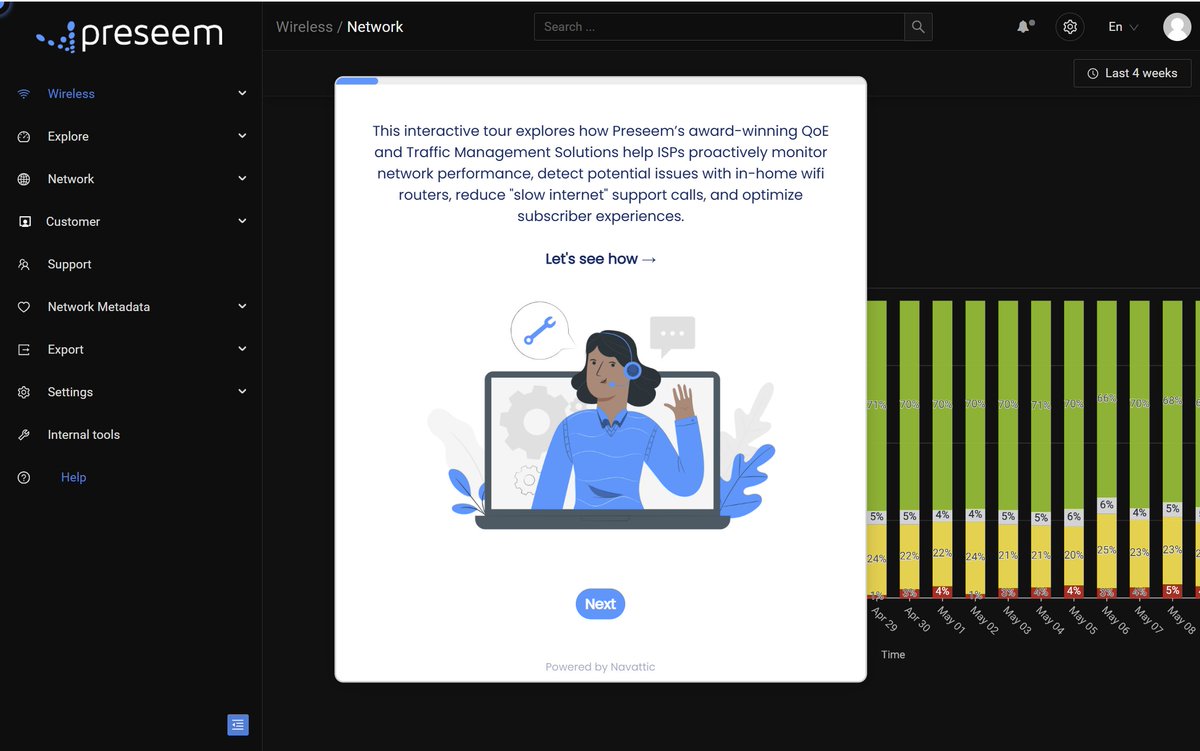
Task: Open the Powered by Navattic link
Action: click(600, 667)
